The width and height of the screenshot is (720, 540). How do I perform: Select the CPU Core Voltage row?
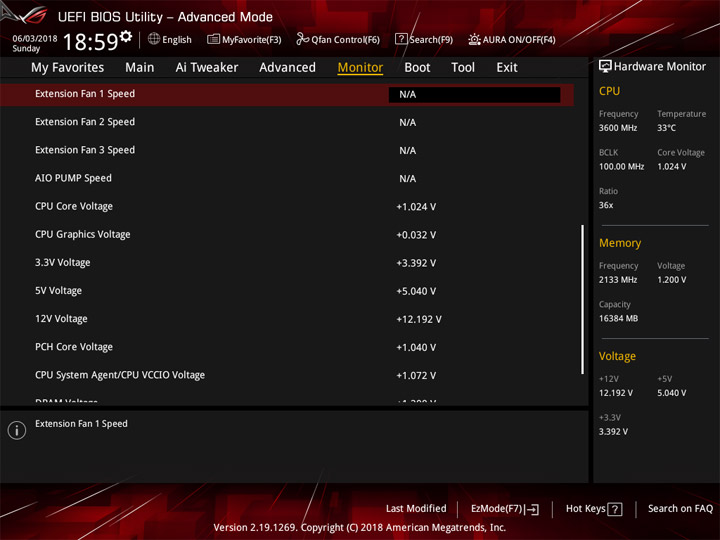tap(287, 207)
